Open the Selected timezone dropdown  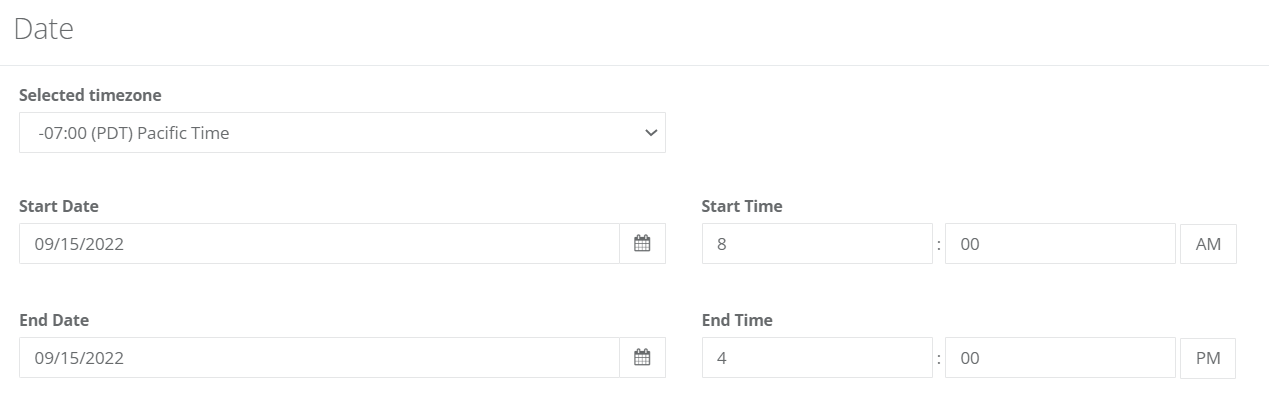[x=342, y=132]
